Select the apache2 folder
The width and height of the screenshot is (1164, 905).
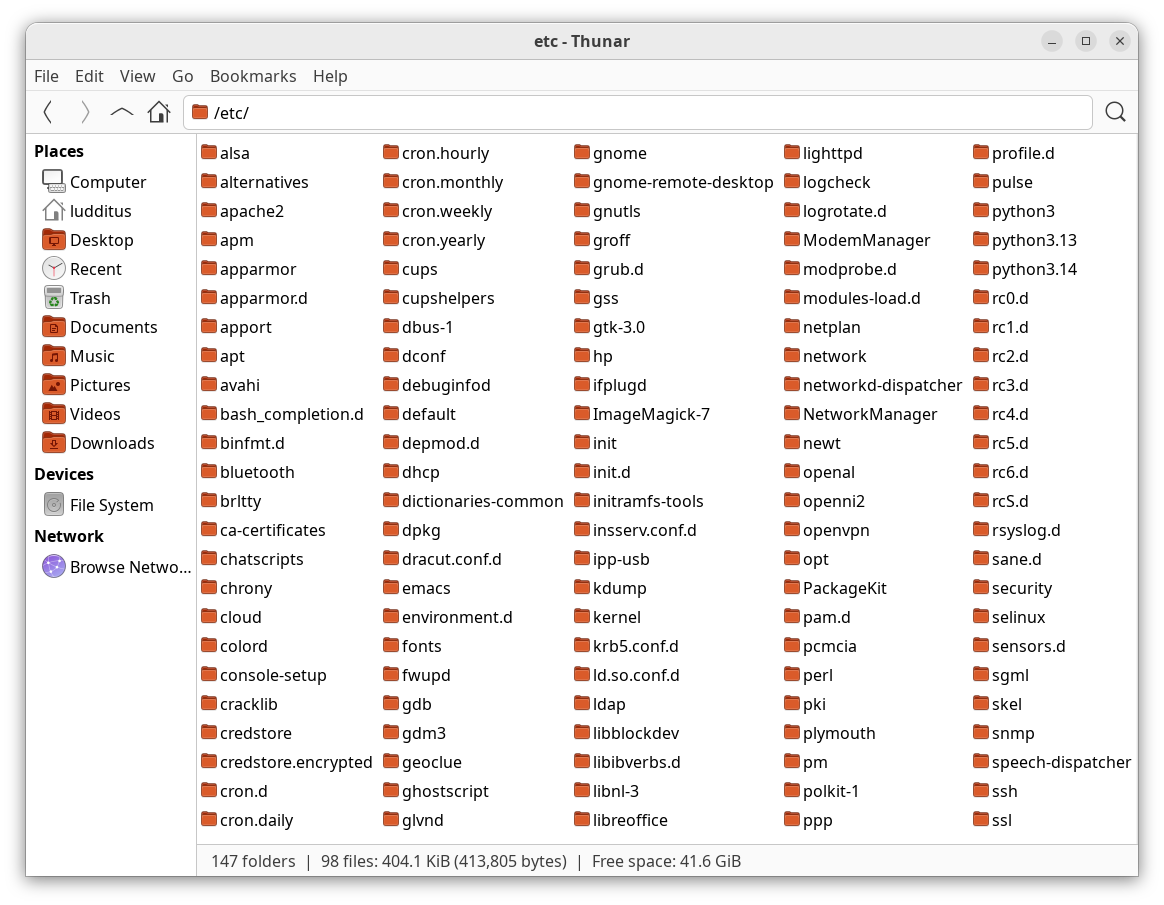[x=251, y=211]
